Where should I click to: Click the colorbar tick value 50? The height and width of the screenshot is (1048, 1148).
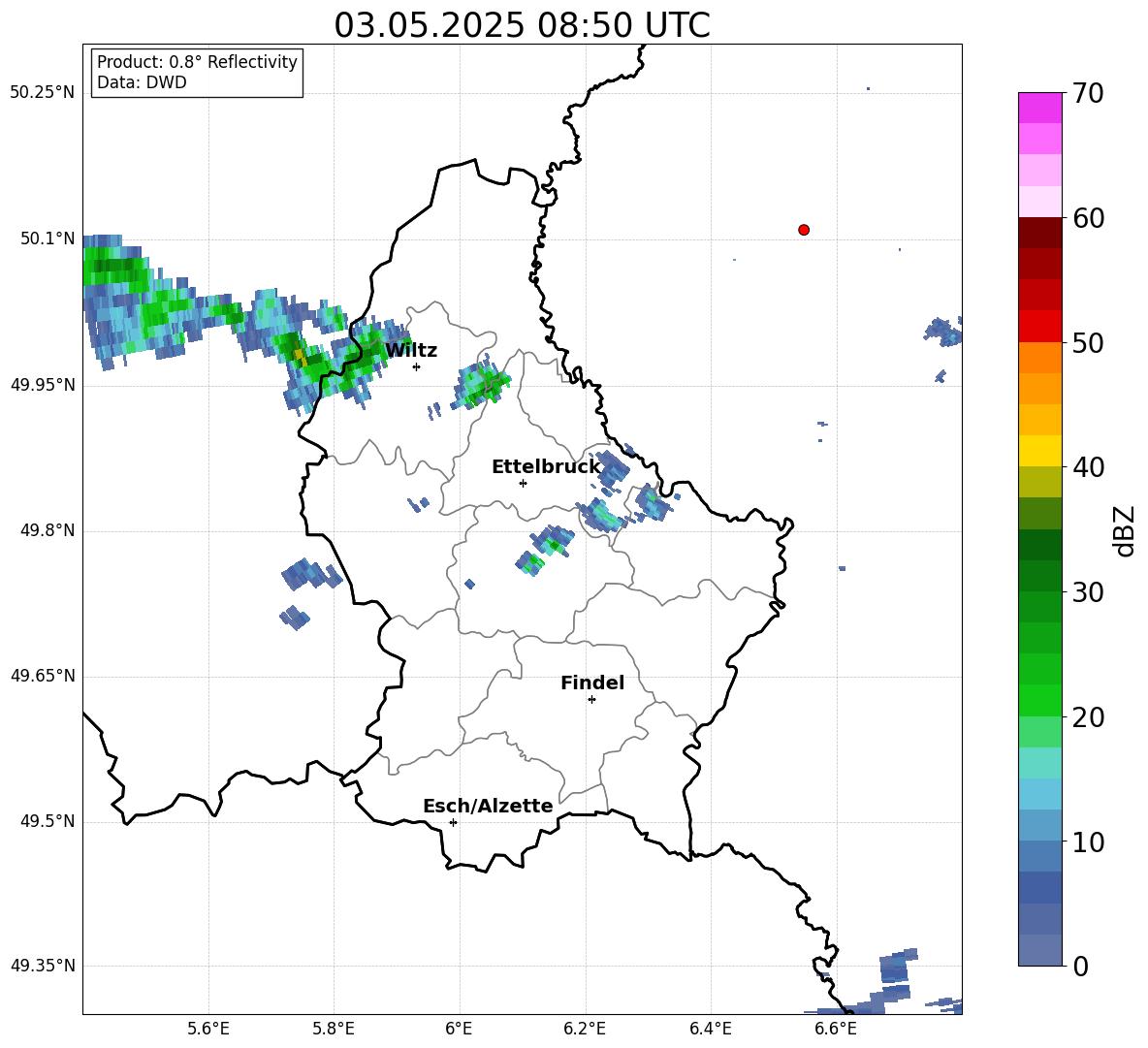(1088, 343)
